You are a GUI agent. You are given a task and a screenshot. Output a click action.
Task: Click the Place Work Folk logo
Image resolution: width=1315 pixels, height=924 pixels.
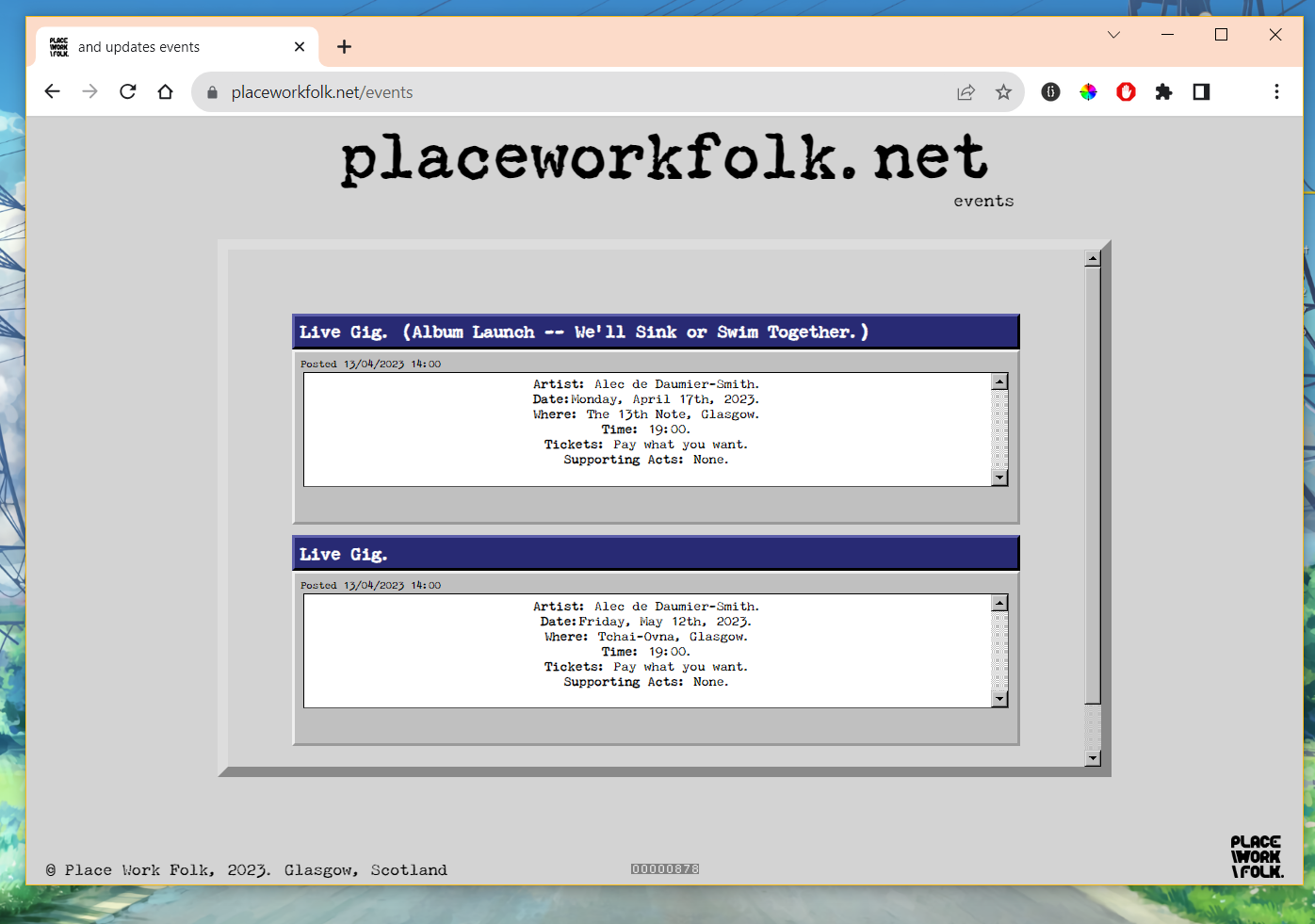pyautogui.click(x=1257, y=856)
